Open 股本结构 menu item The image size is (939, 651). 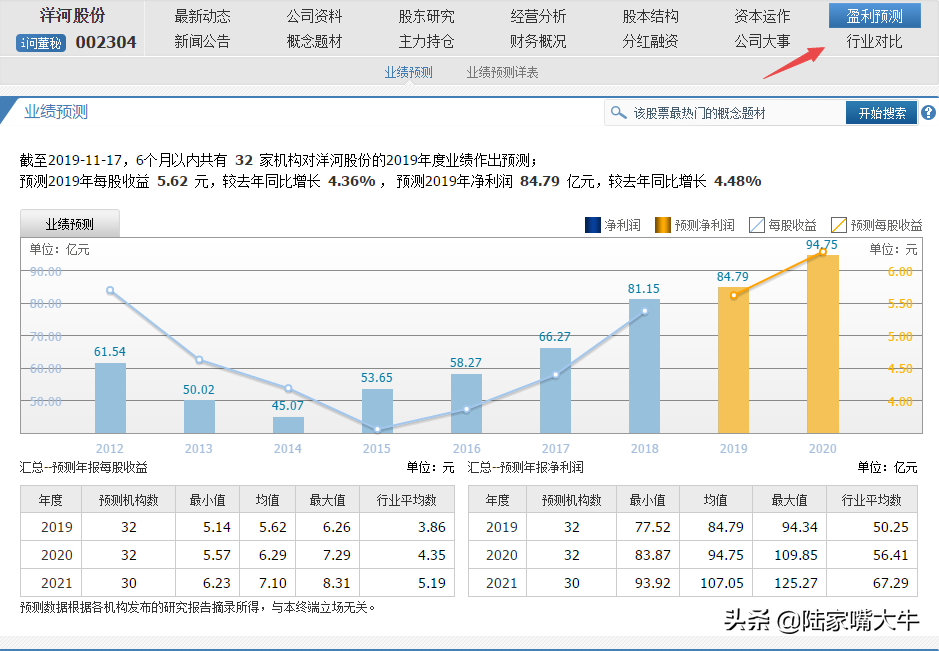tap(650, 16)
